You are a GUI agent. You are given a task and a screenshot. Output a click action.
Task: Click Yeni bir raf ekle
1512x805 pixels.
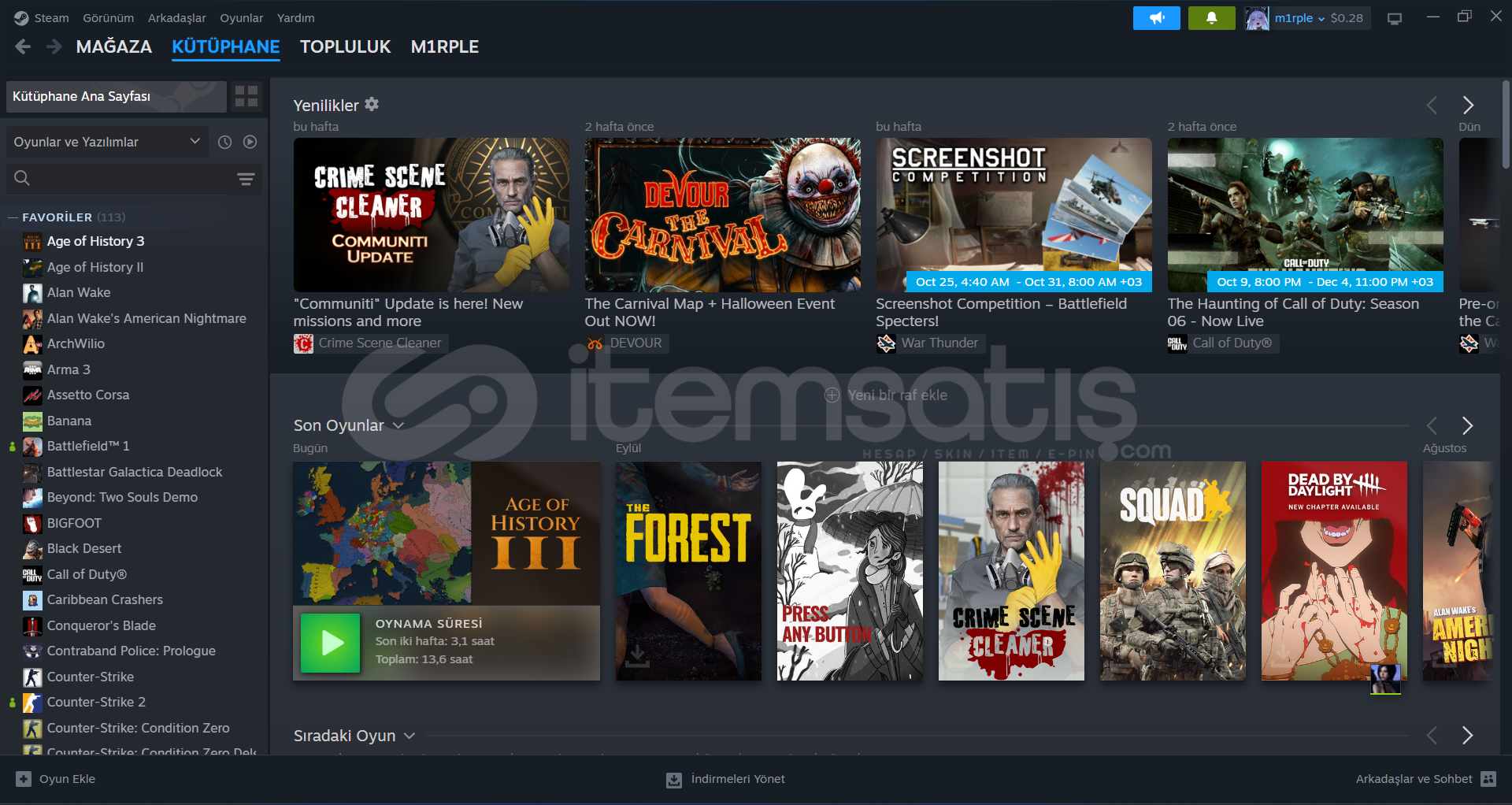click(x=886, y=395)
